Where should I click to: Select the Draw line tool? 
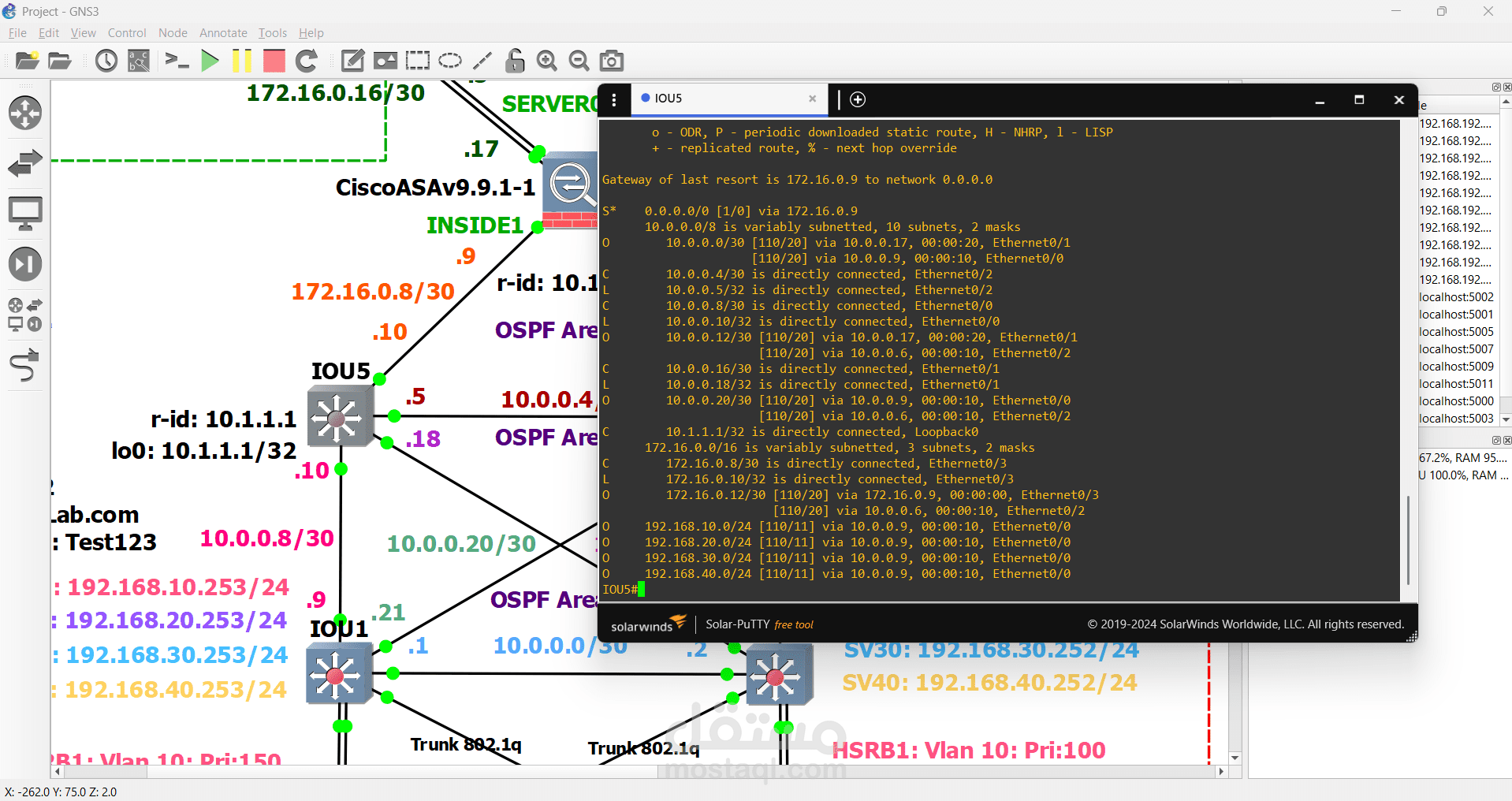point(482,61)
